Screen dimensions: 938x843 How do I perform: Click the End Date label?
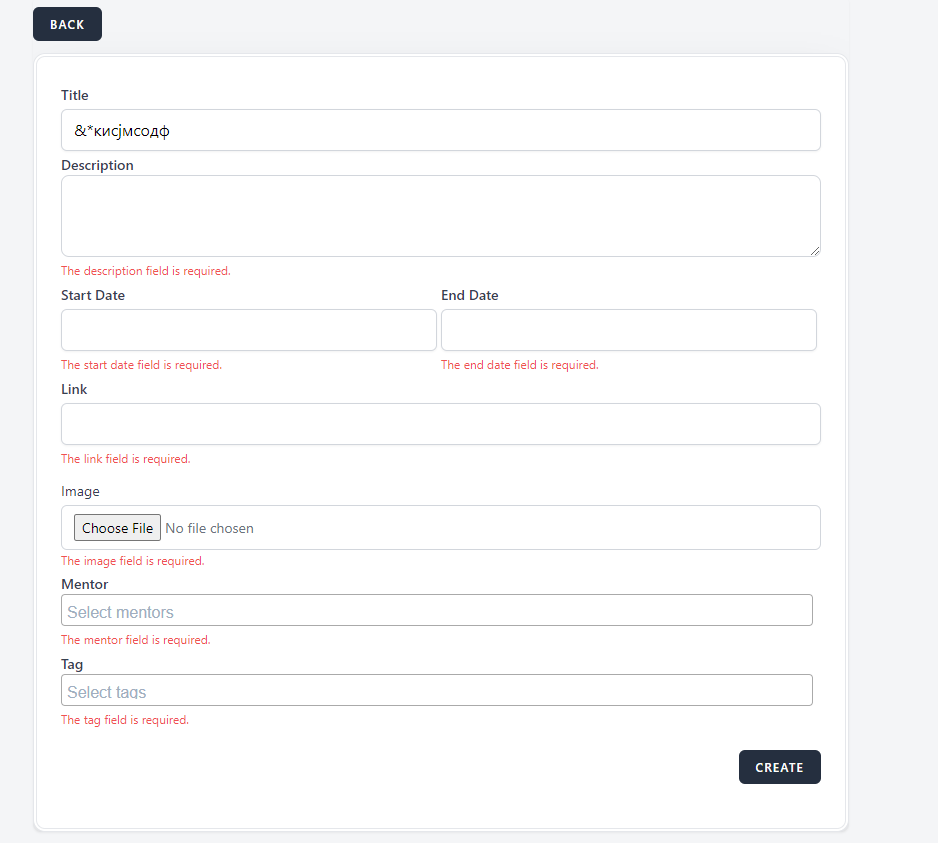tap(469, 295)
